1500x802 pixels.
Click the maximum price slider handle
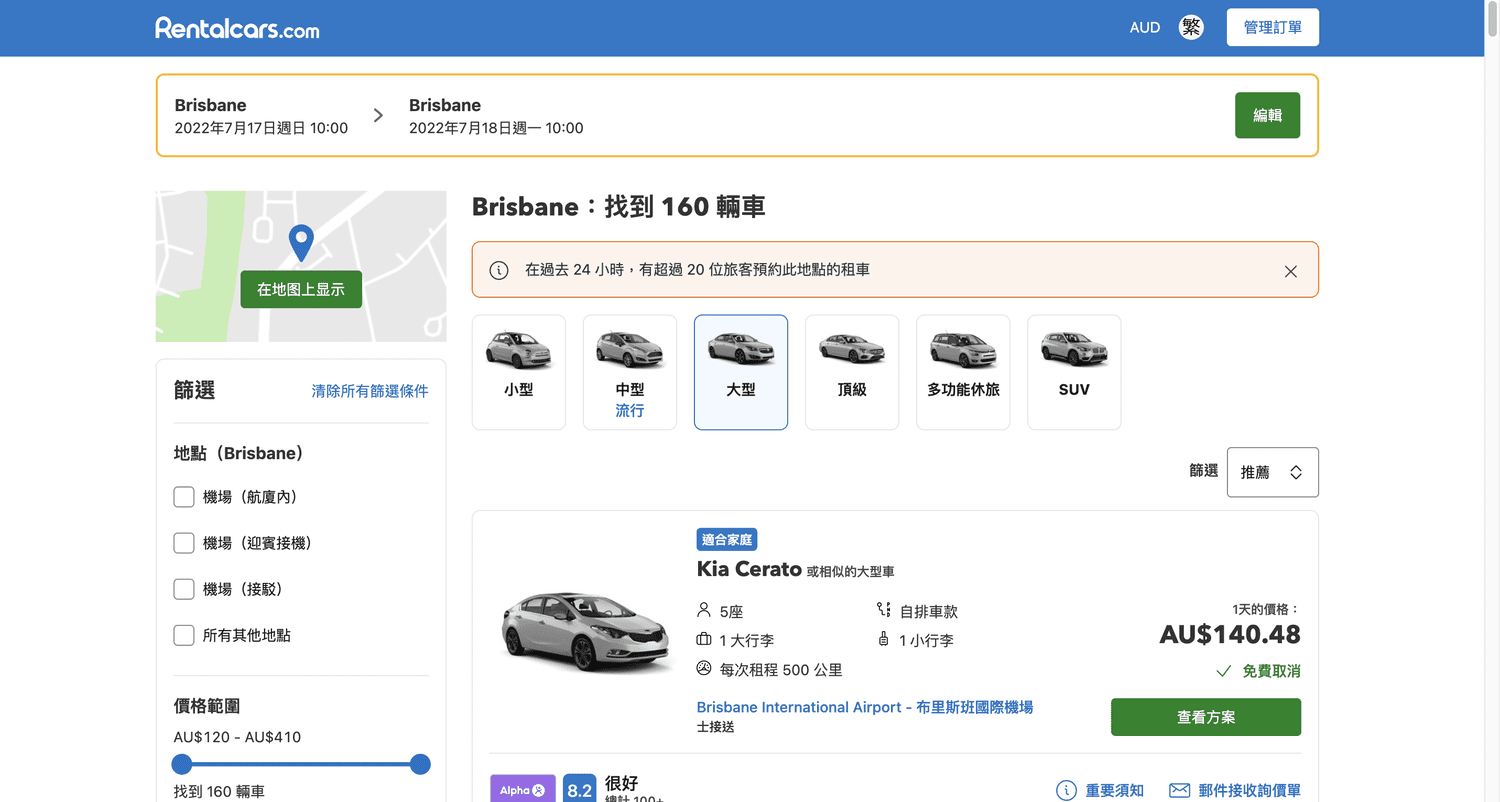tap(420, 764)
